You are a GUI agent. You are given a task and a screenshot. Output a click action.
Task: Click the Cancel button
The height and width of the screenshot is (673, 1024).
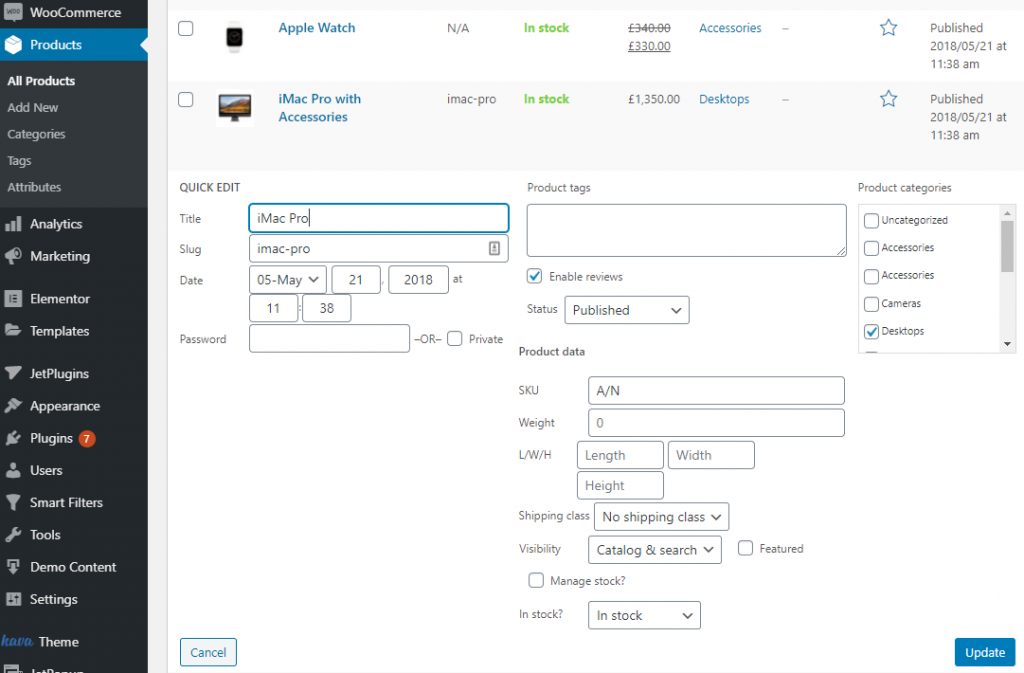[x=208, y=652]
